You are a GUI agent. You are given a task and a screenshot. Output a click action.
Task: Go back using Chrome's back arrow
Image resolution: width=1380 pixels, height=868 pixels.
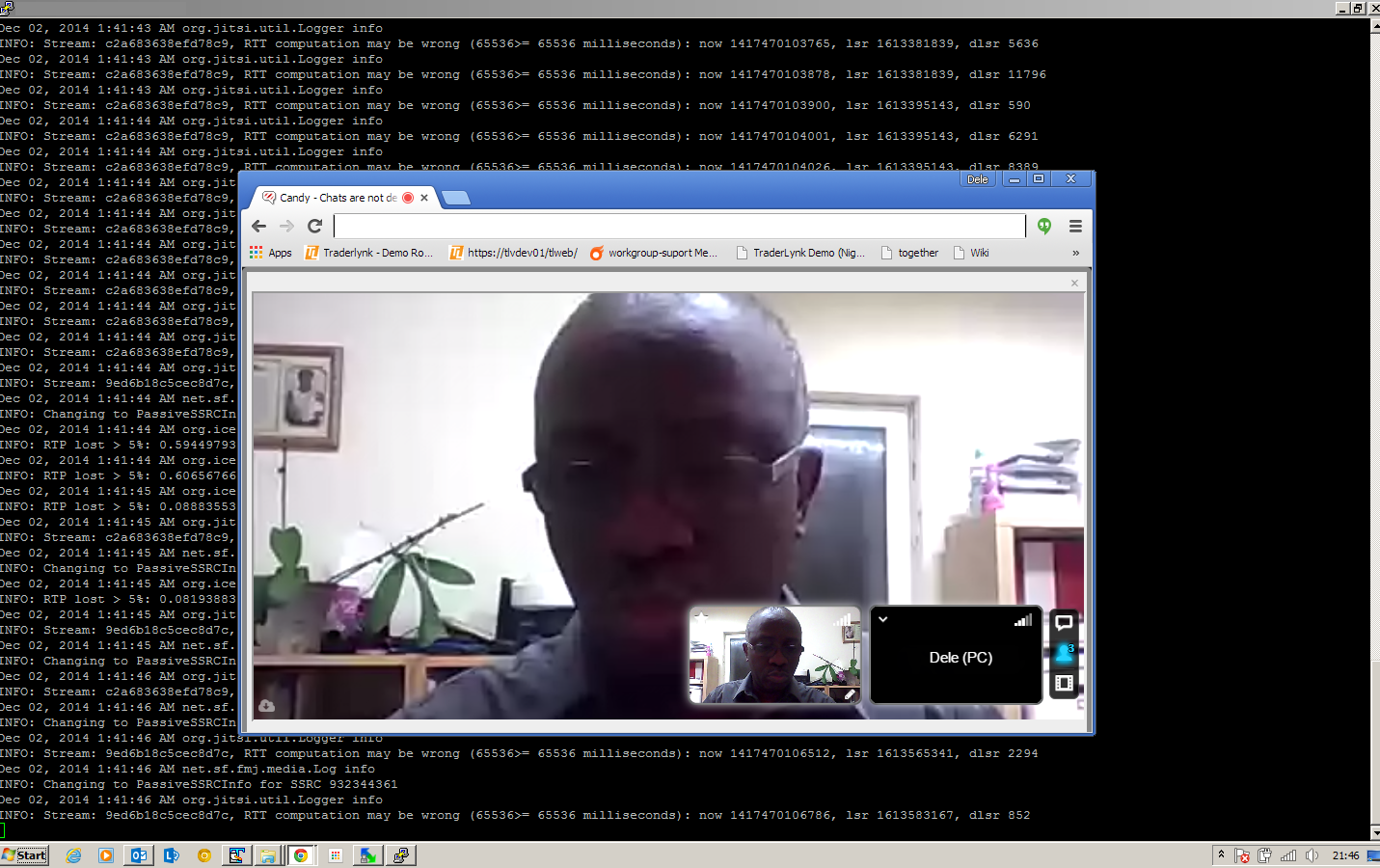[258, 226]
